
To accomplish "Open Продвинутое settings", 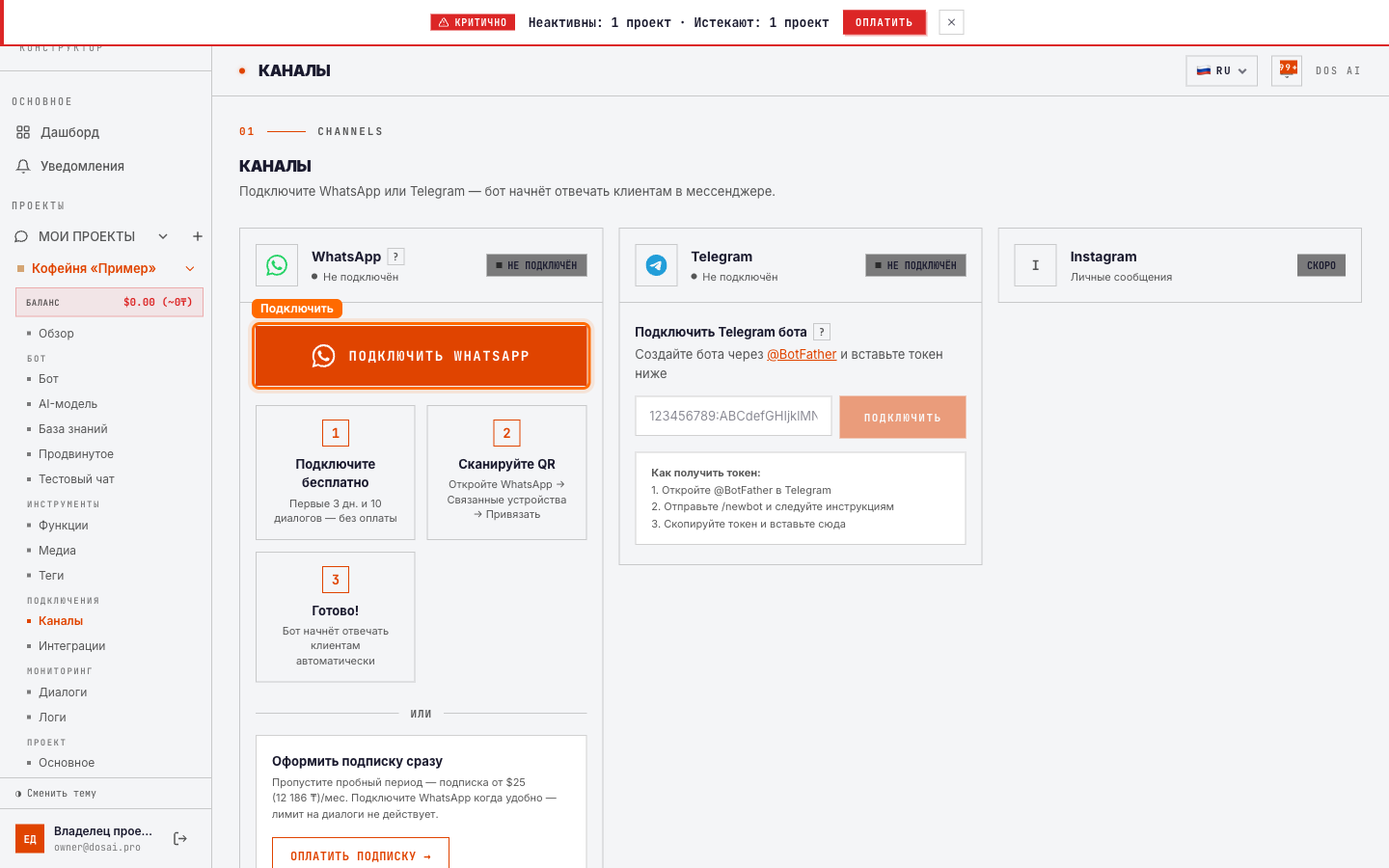I will click(76, 454).
